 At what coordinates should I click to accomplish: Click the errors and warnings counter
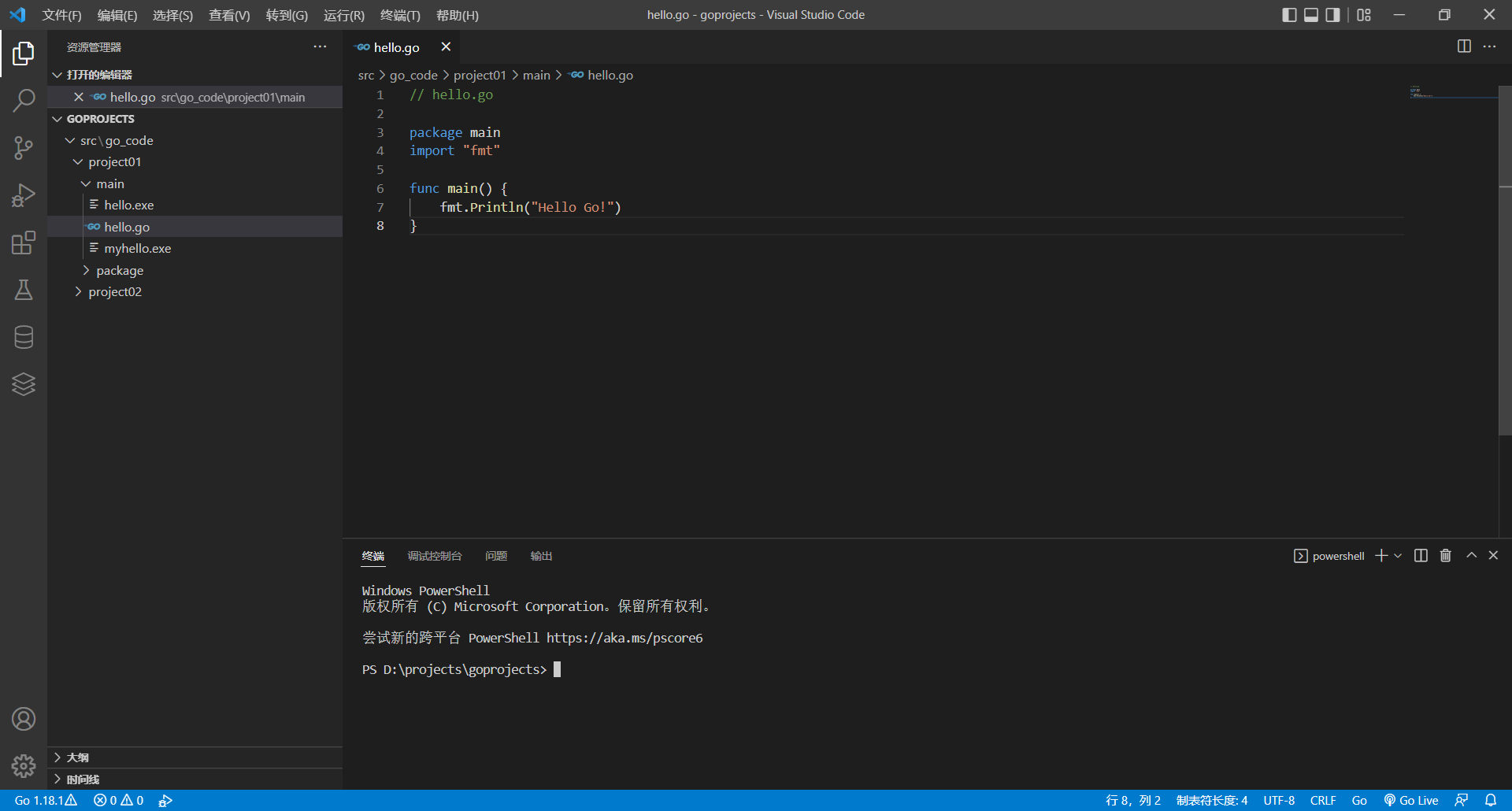[x=118, y=800]
